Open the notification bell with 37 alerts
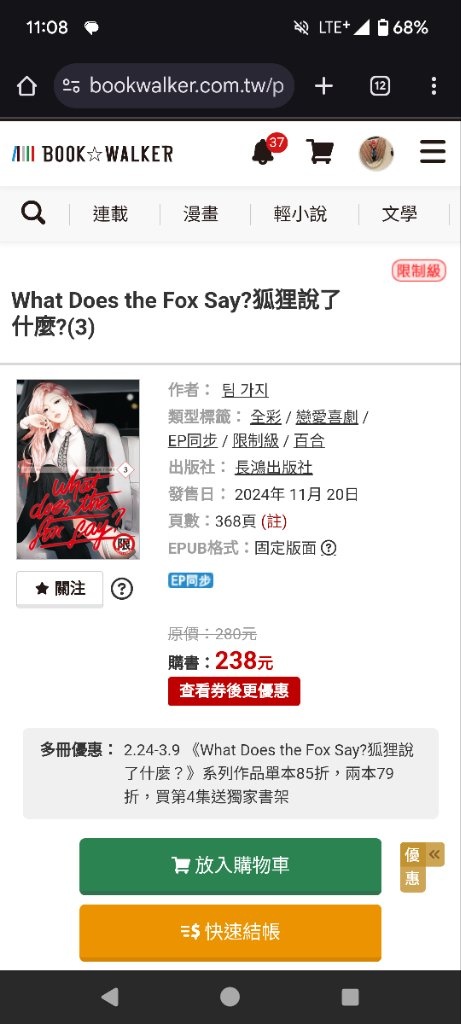Screen dimensions: 461x1024 tap(268, 151)
